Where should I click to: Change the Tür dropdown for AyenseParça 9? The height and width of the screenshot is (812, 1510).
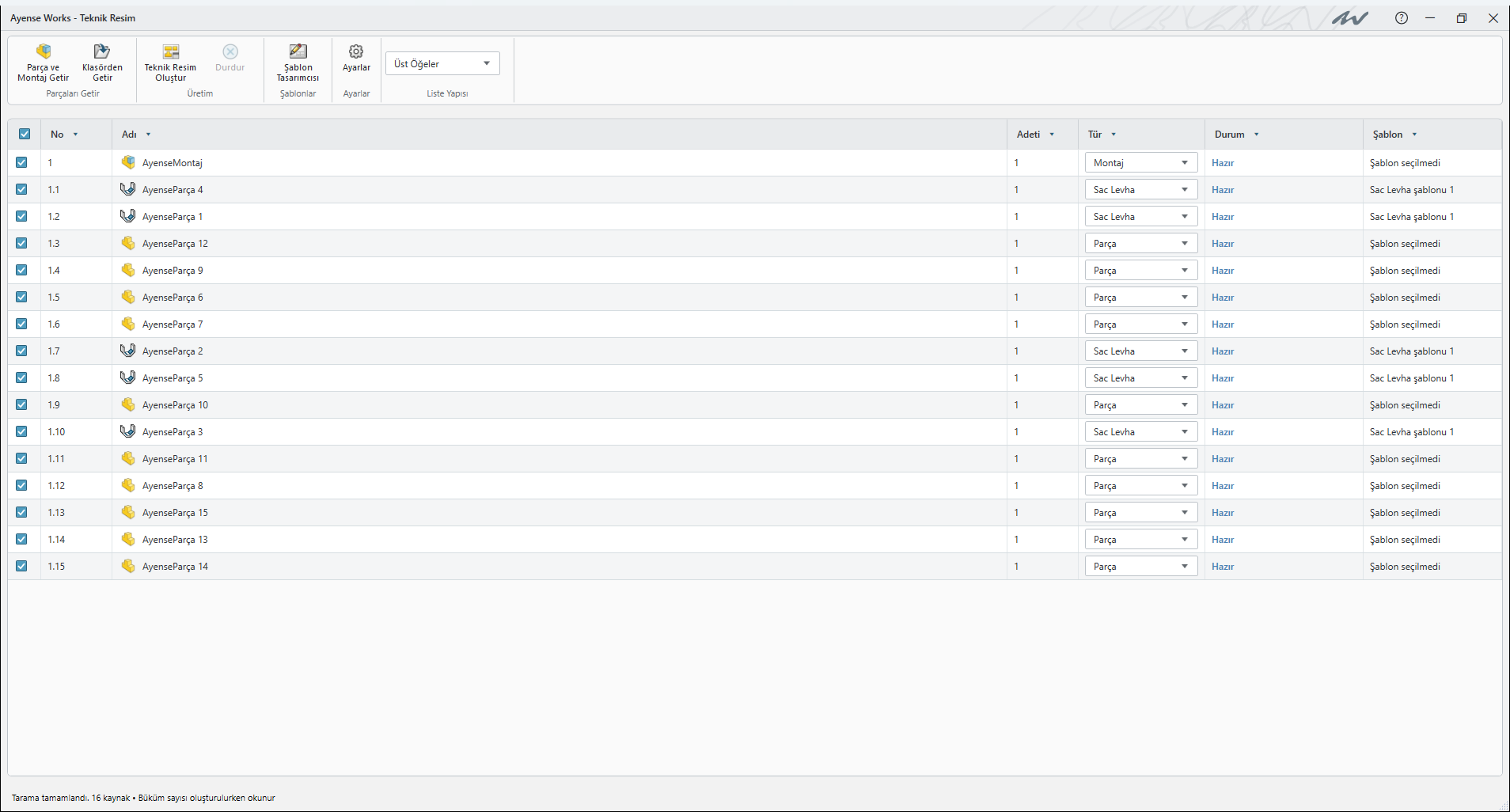[1140, 270]
